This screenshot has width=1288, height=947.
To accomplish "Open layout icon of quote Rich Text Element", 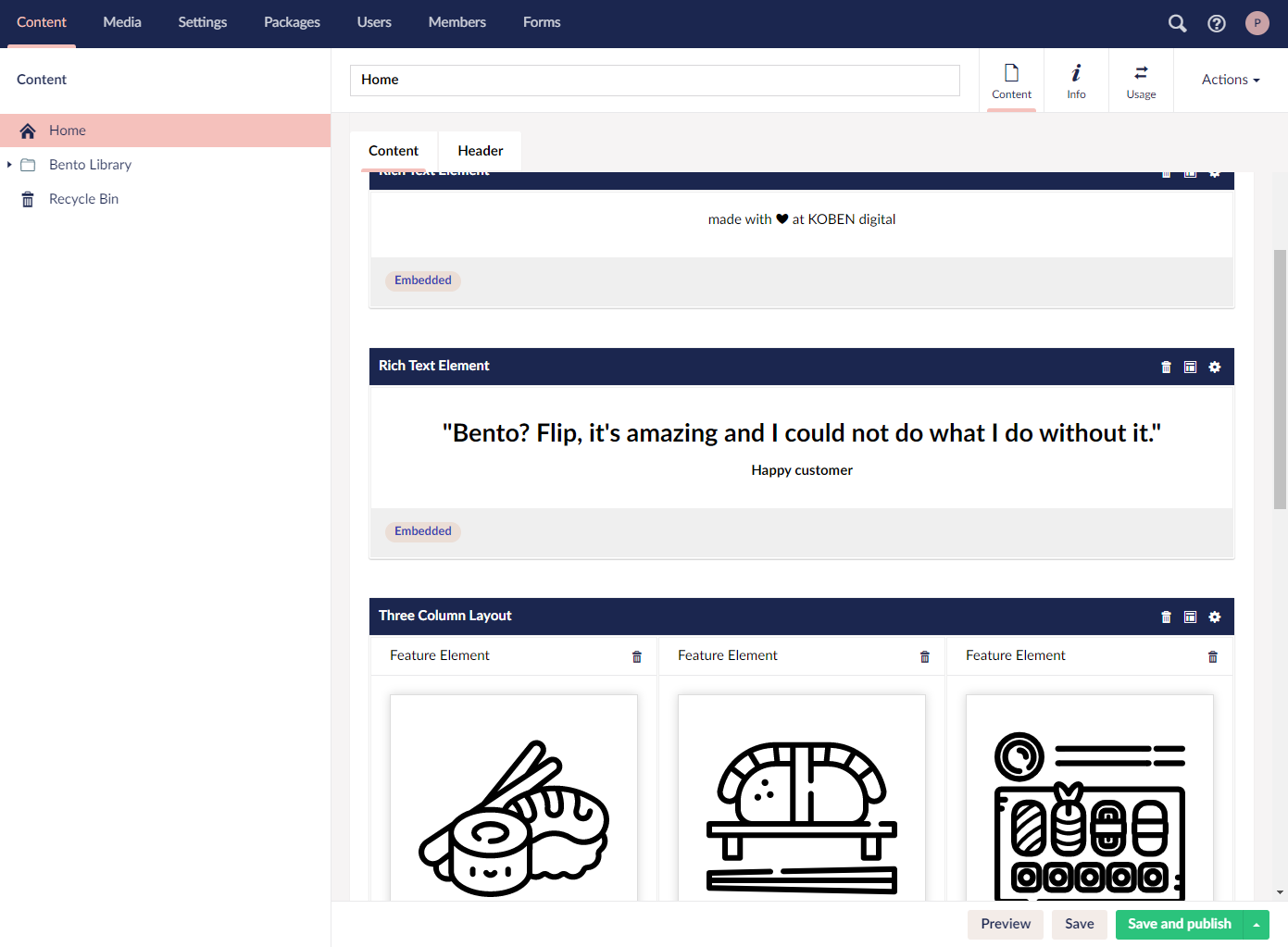I will (x=1191, y=367).
